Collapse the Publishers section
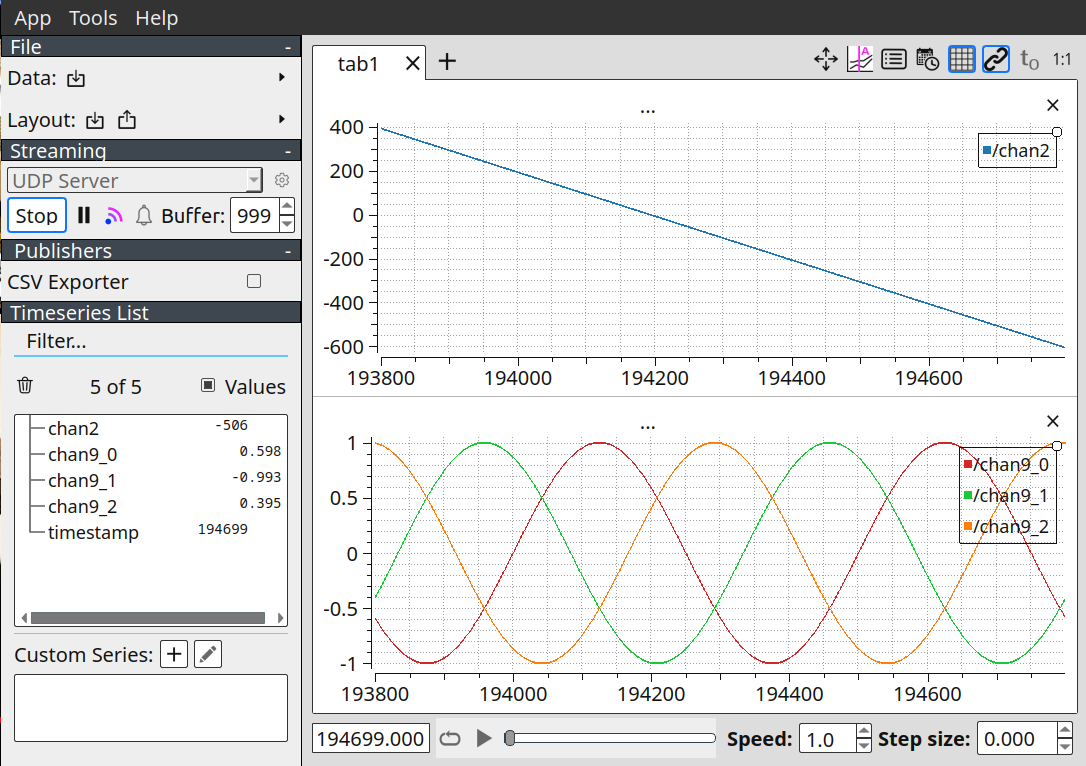The image size is (1086, 766). (288, 251)
